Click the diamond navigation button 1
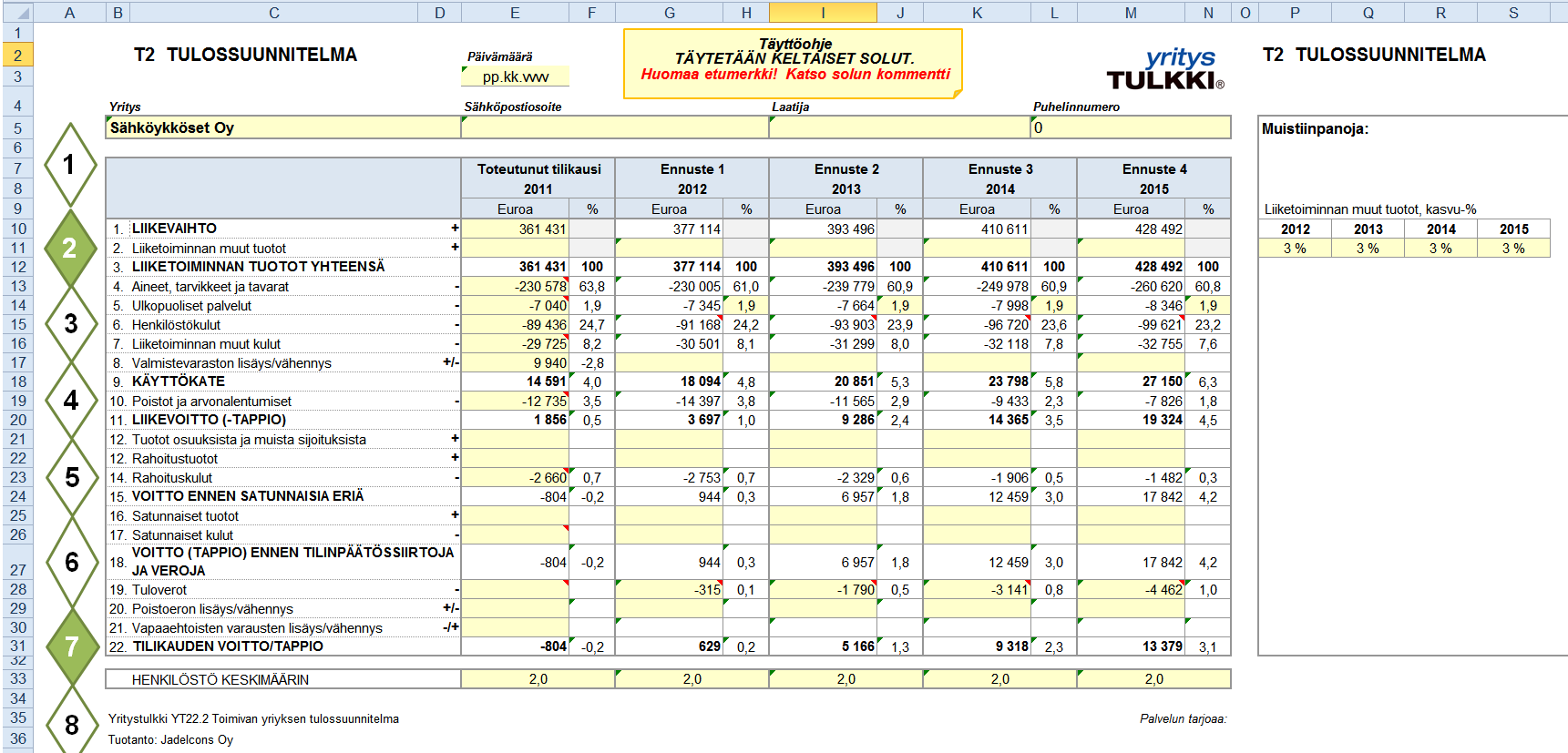 pyautogui.click(x=69, y=165)
